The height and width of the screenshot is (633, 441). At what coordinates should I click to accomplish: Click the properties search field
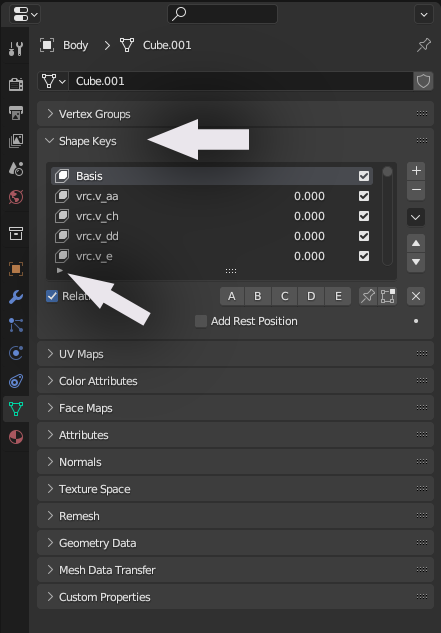click(x=223, y=14)
